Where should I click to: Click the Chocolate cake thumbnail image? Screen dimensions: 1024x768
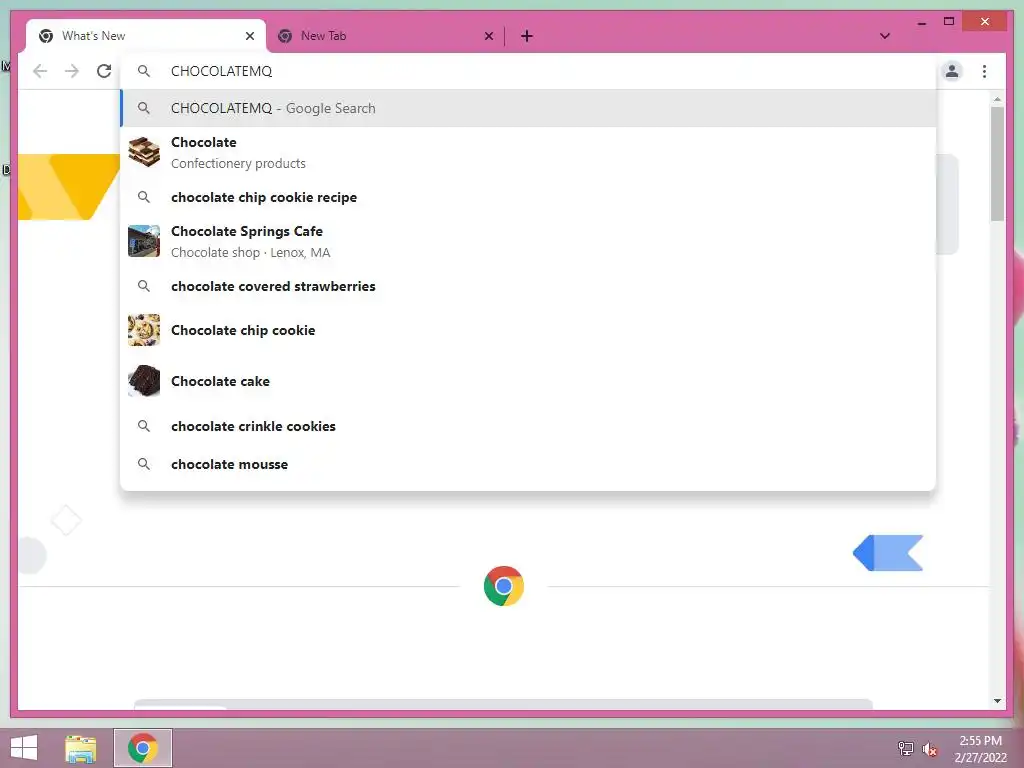tap(144, 381)
